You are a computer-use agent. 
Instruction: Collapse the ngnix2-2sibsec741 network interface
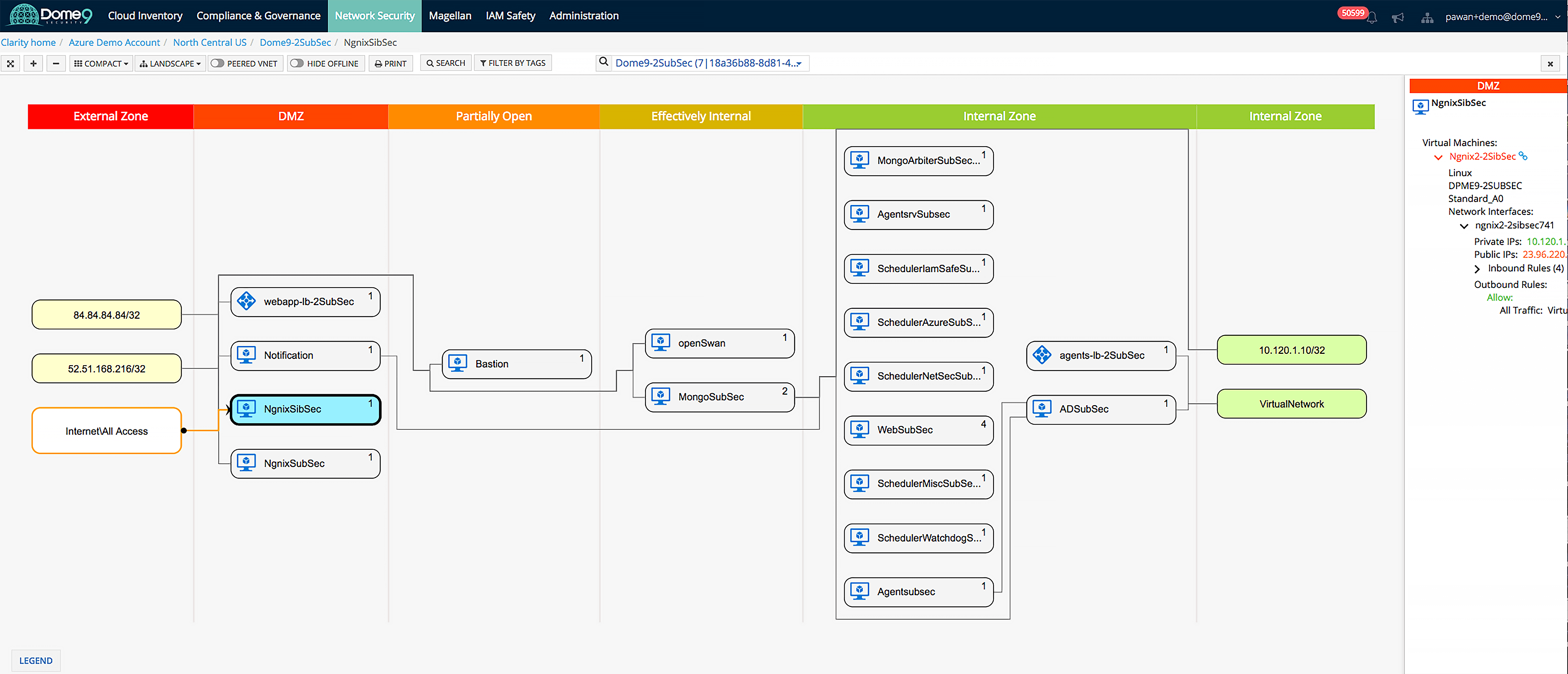point(1464,226)
